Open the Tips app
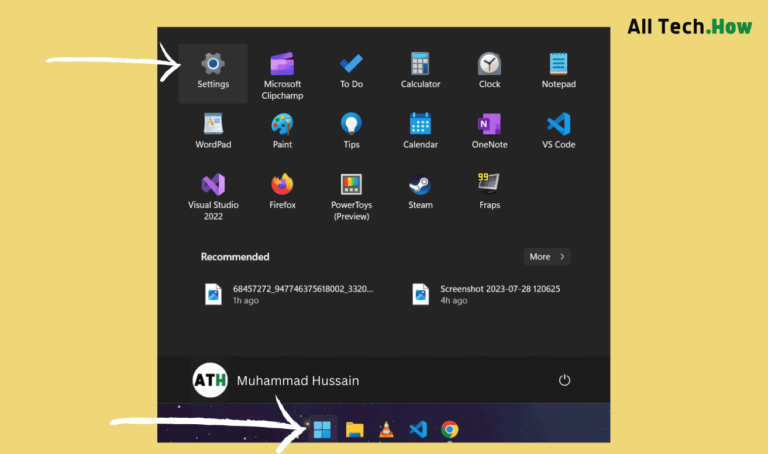The width and height of the screenshot is (768, 454). 351,131
